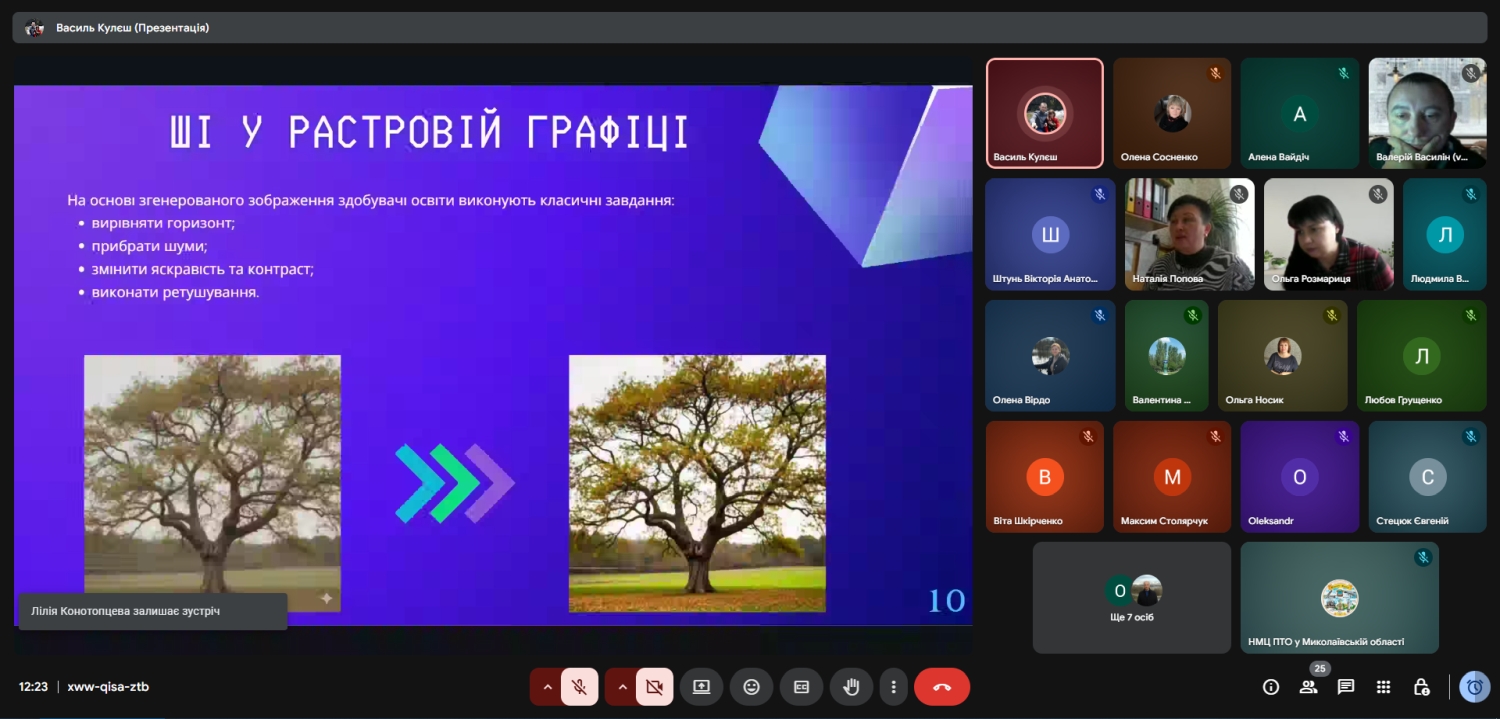Expand audio settings arrow beside microphone
Image resolution: width=1500 pixels, height=719 pixels.
(x=547, y=687)
